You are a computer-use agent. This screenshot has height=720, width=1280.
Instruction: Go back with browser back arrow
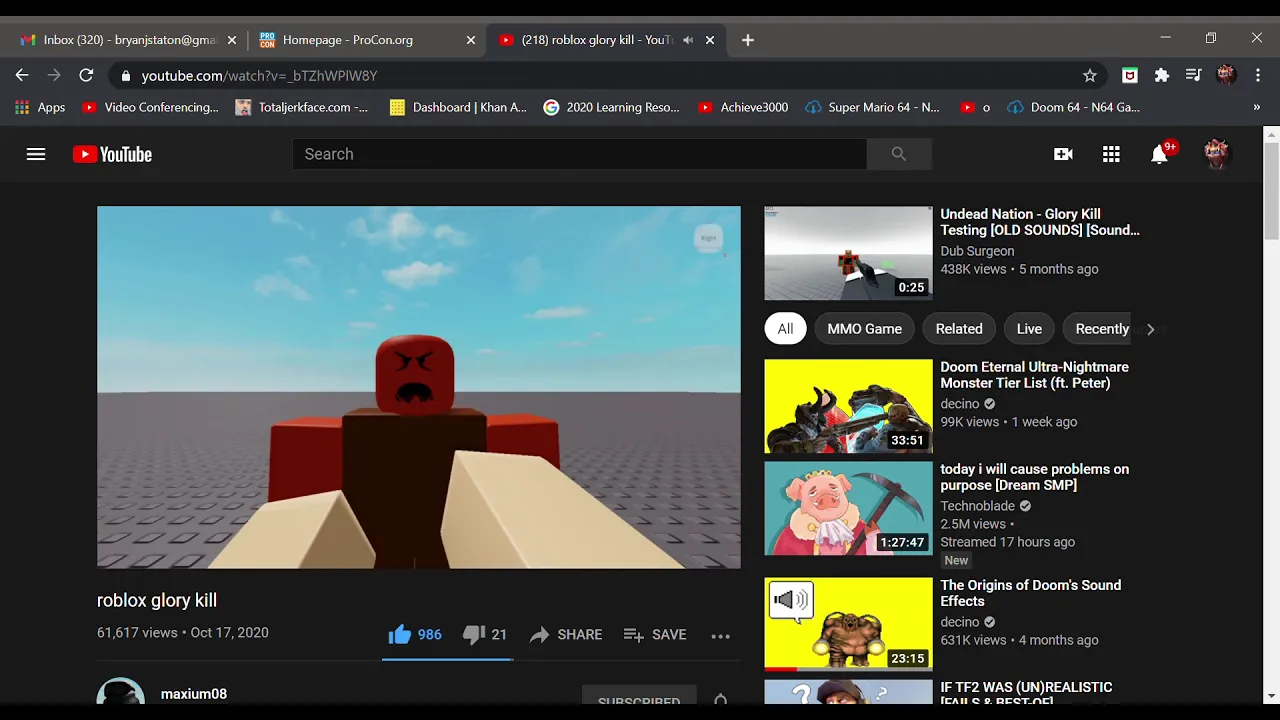coord(22,75)
